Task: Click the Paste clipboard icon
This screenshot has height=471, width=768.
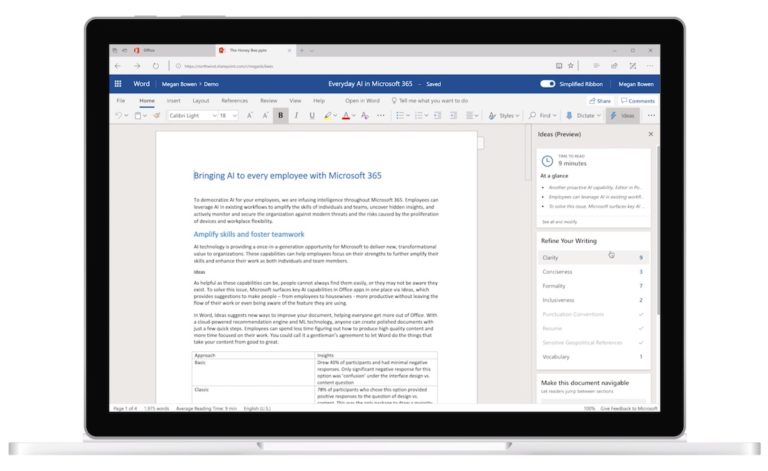Action: pos(138,116)
